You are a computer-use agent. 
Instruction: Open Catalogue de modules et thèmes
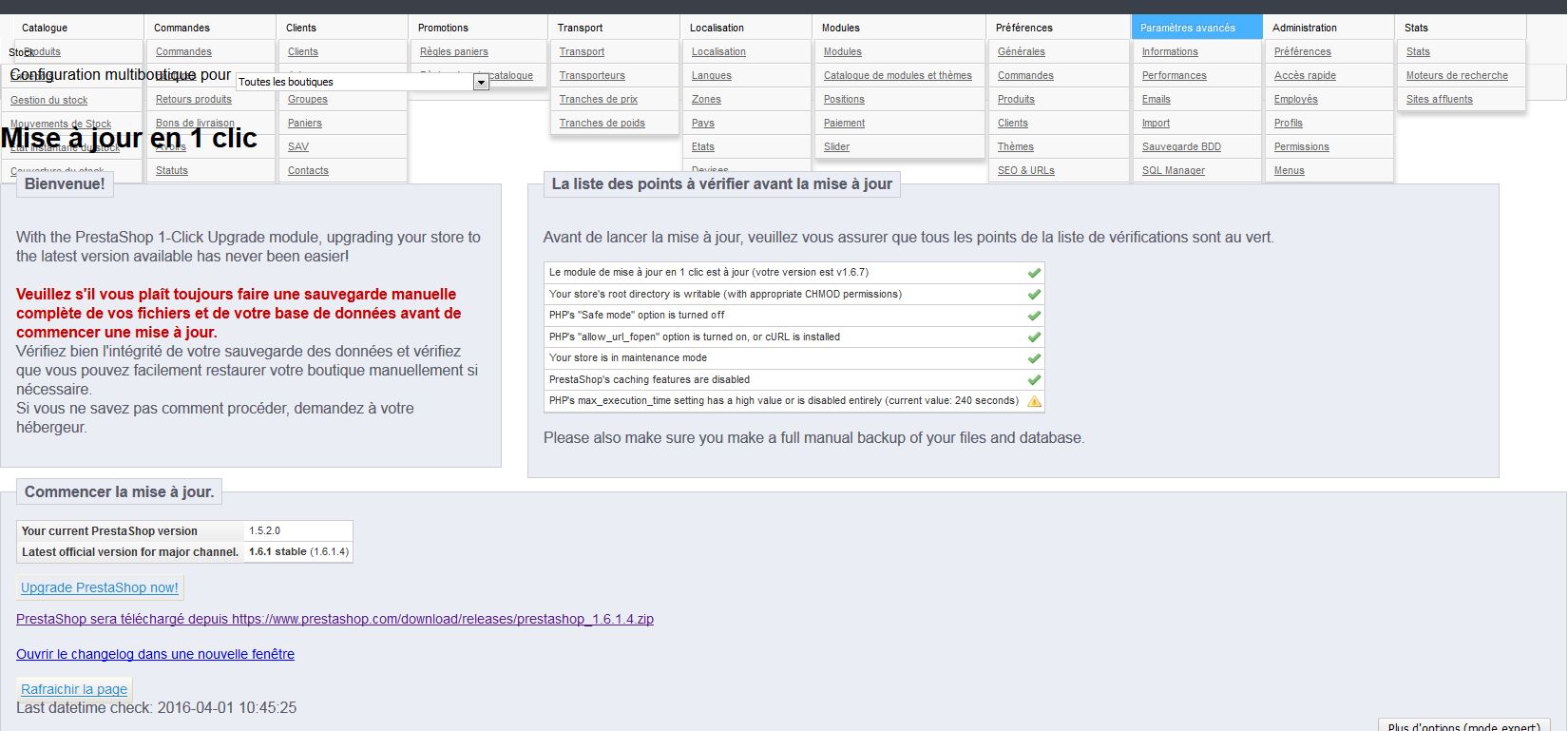pos(898,75)
